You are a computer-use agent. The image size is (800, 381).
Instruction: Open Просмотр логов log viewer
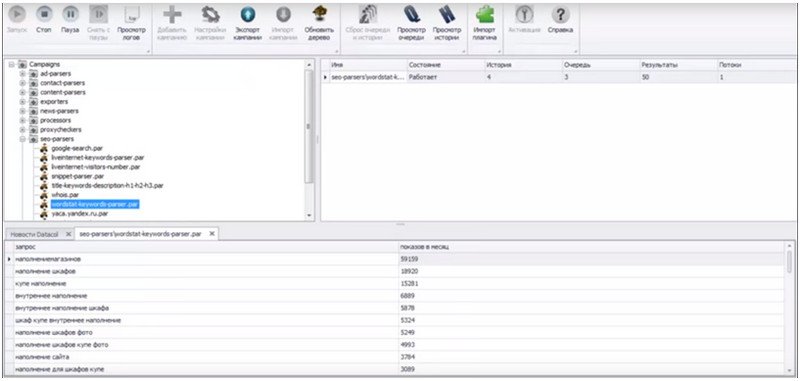131,23
